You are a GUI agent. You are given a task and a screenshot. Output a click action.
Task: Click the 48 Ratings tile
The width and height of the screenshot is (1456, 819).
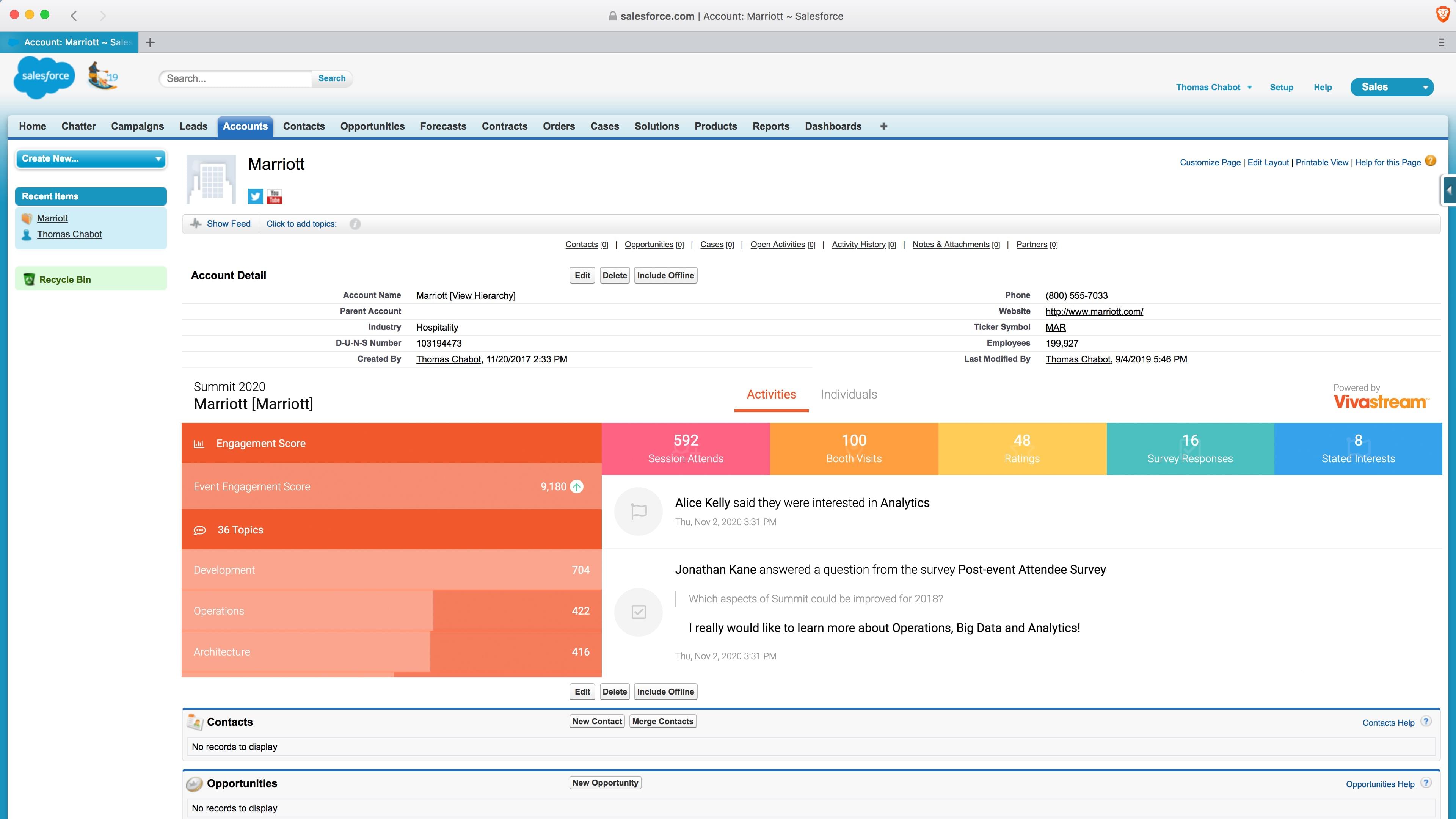(x=1023, y=449)
